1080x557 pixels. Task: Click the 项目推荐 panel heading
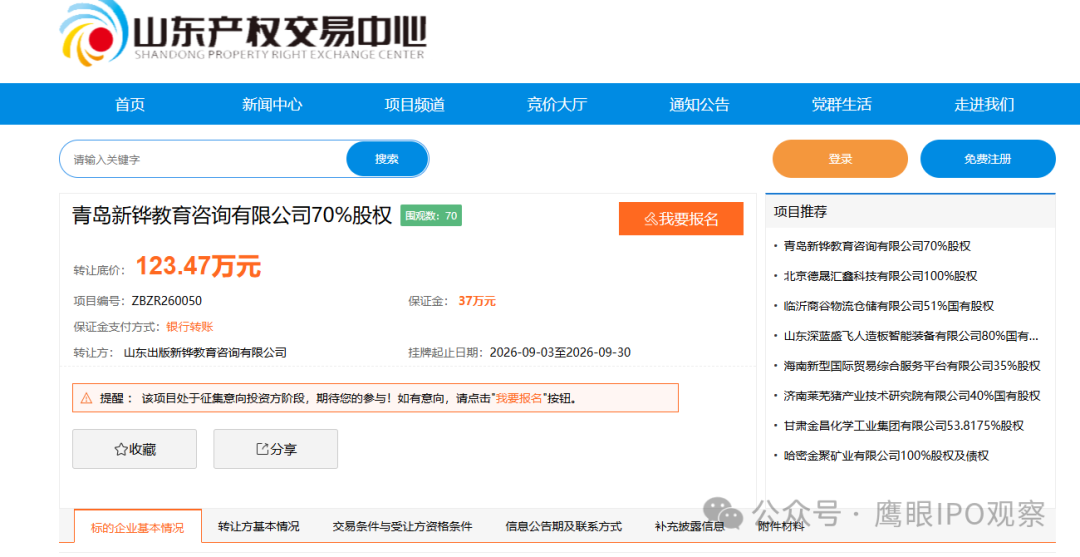[800, 212]
